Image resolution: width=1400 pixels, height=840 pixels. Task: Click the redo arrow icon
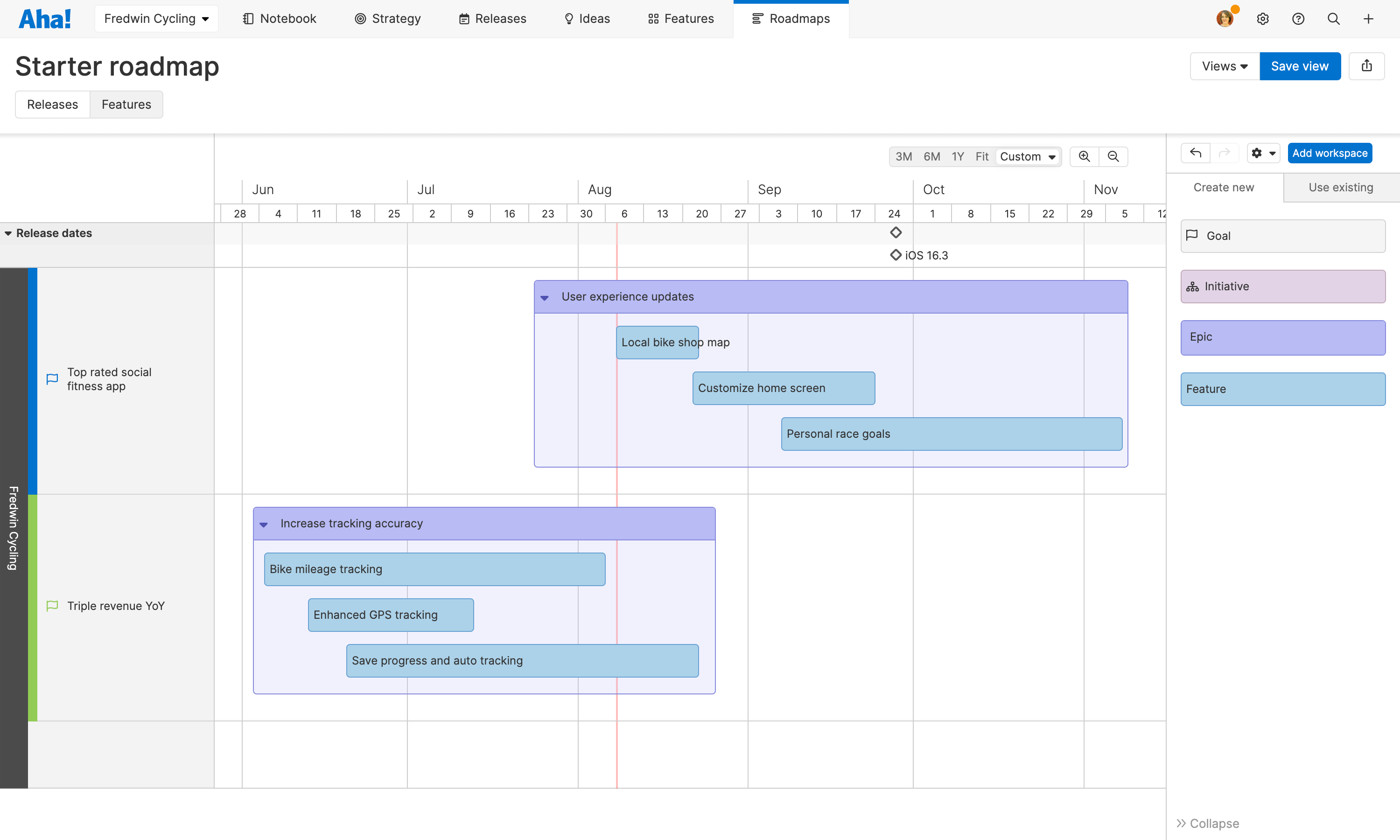(x=1225, y=153)
